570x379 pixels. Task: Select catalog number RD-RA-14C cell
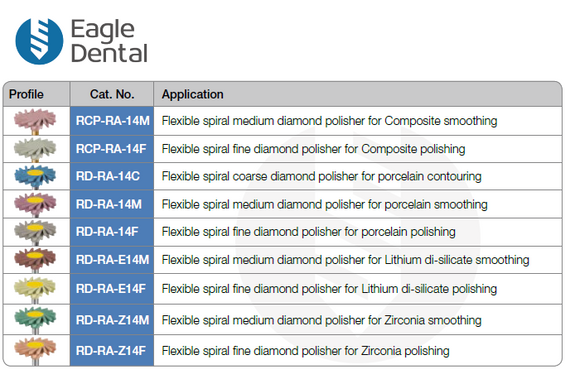(112, 177)
